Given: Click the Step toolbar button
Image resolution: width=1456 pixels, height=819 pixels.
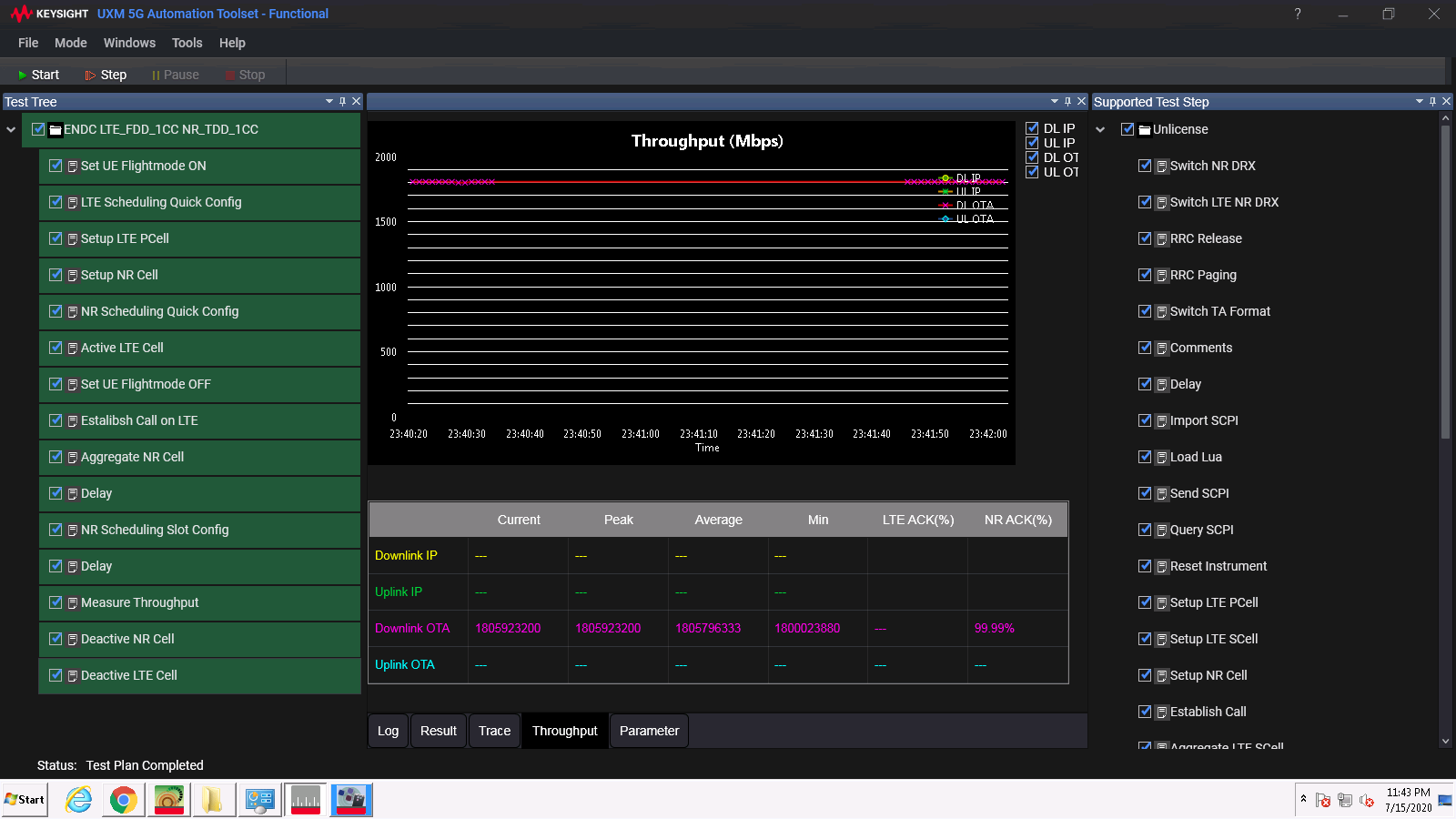Looking at the screenshot, I should click(106, 75).
